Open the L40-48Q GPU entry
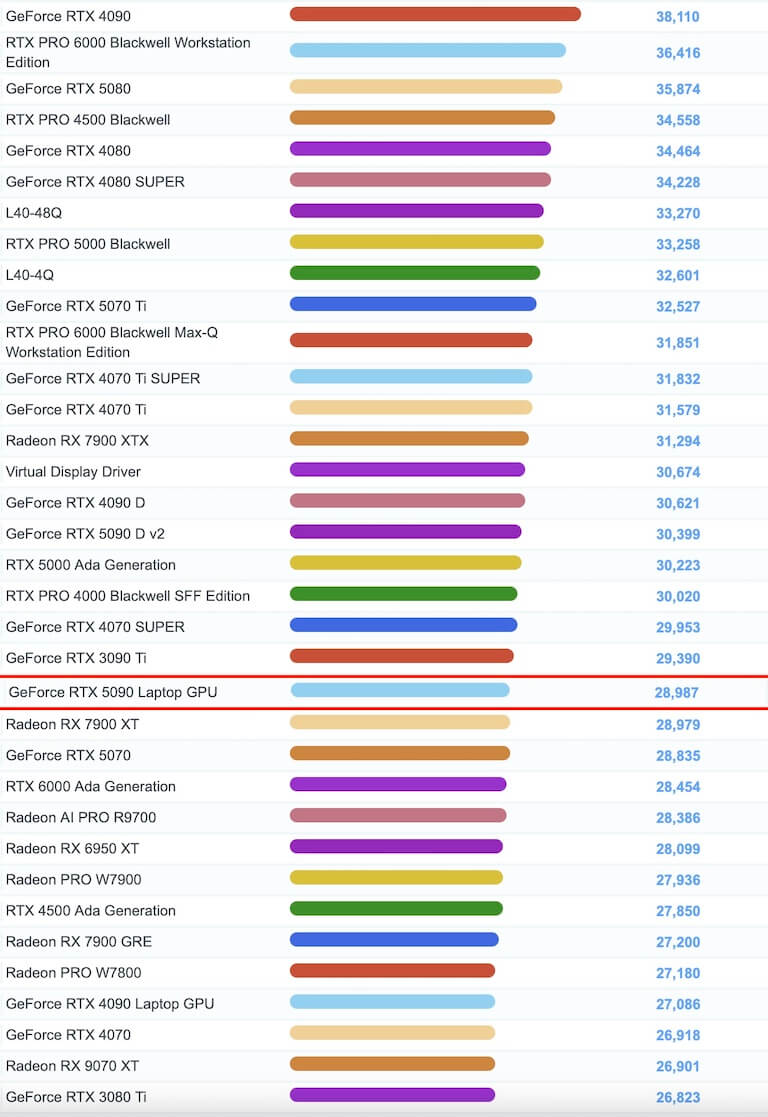Image resolution: width=768 pixels, height=1117 pixels. click(x=33, y=212)
